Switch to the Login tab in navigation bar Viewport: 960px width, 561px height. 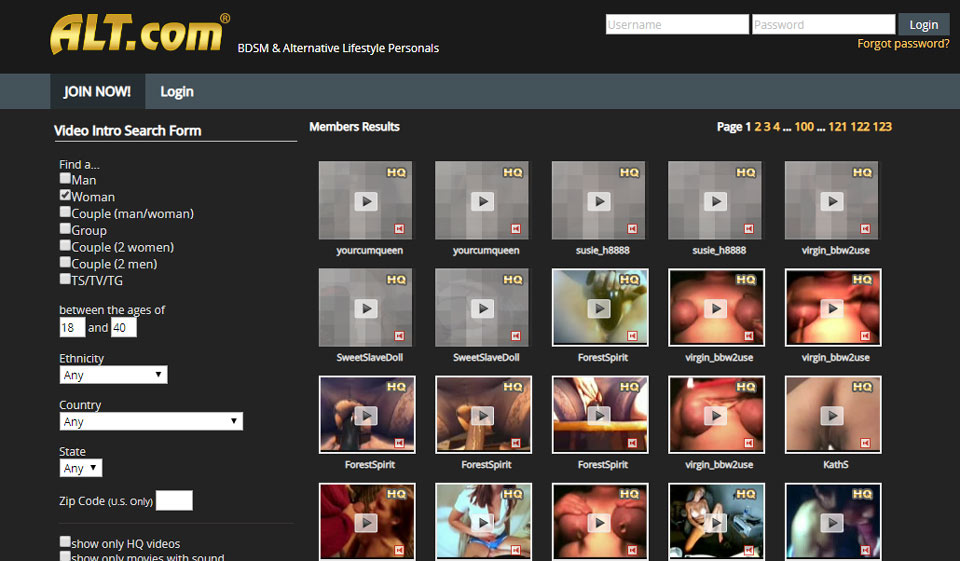point(177,92)
